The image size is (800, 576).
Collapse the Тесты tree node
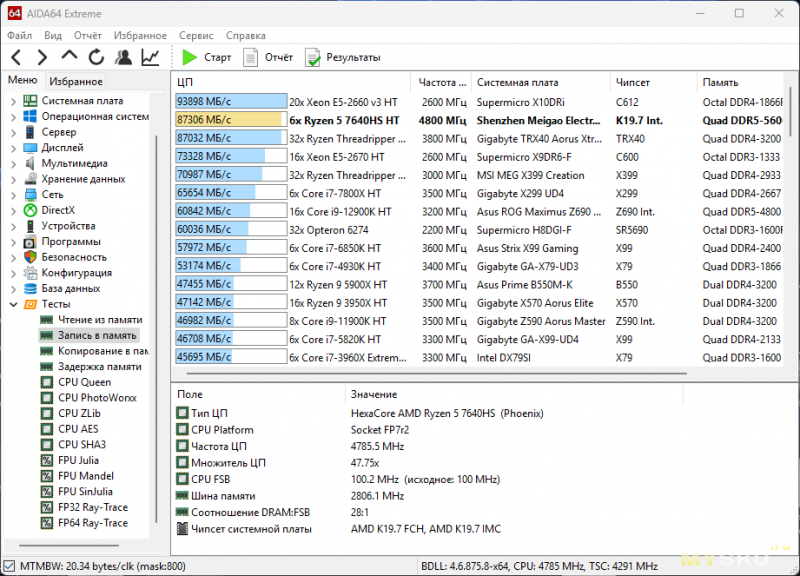pos(13,305)
